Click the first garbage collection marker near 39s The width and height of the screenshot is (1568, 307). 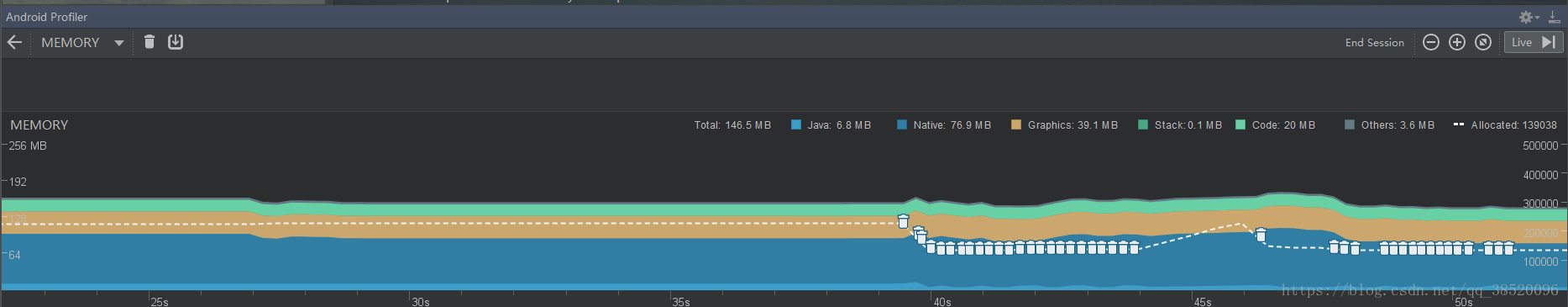pos(904,222)
